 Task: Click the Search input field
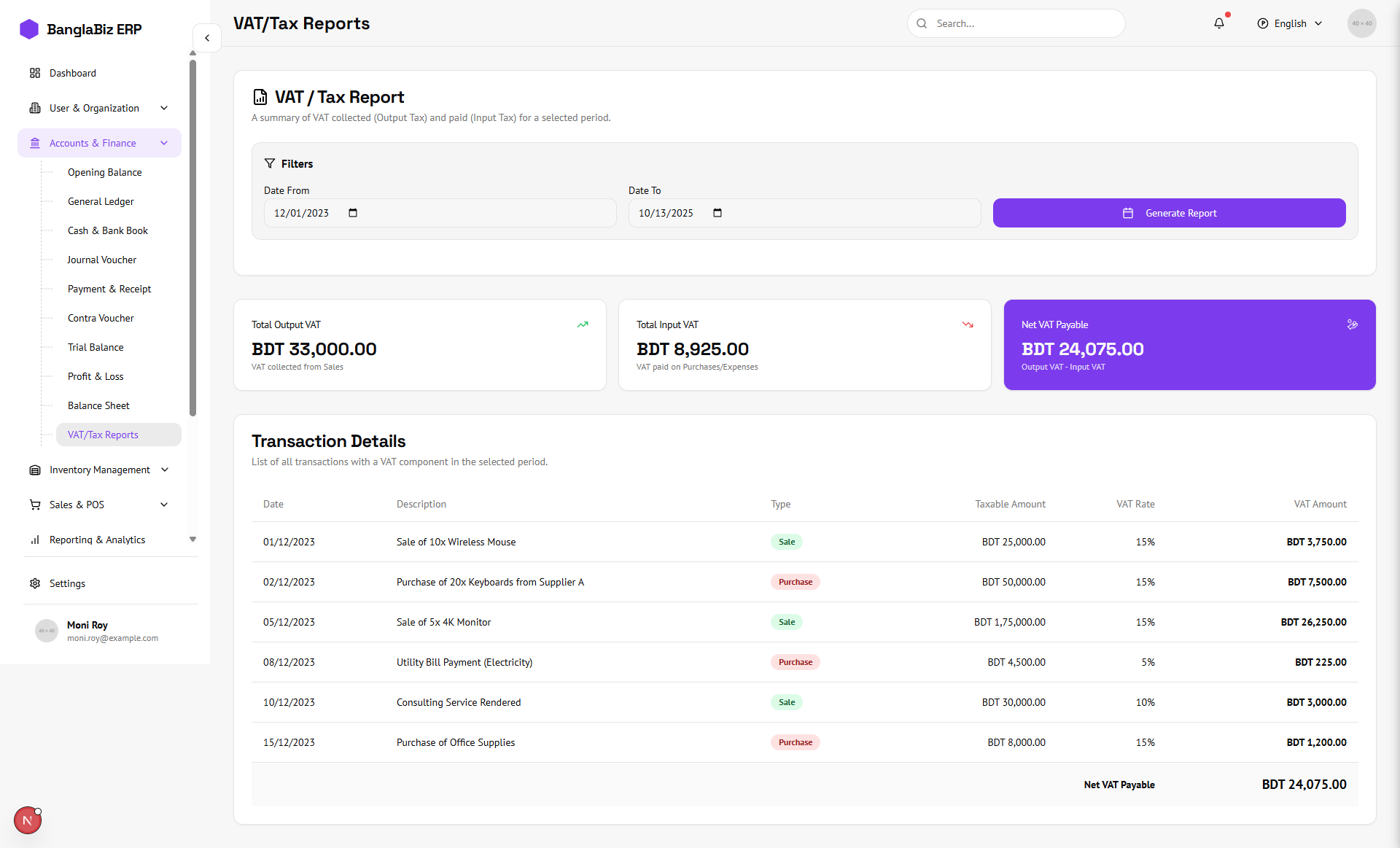coord(1024,23)
